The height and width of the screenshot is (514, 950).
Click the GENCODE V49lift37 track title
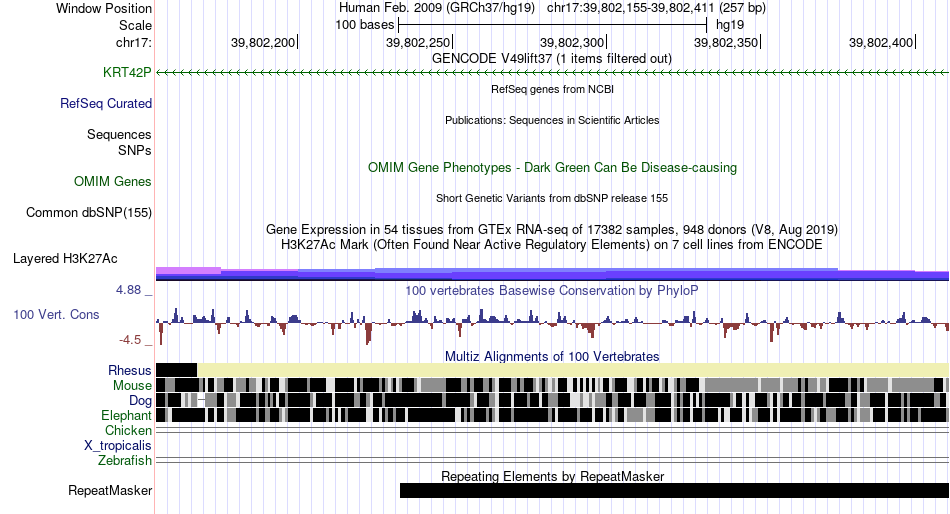point(552,59)
